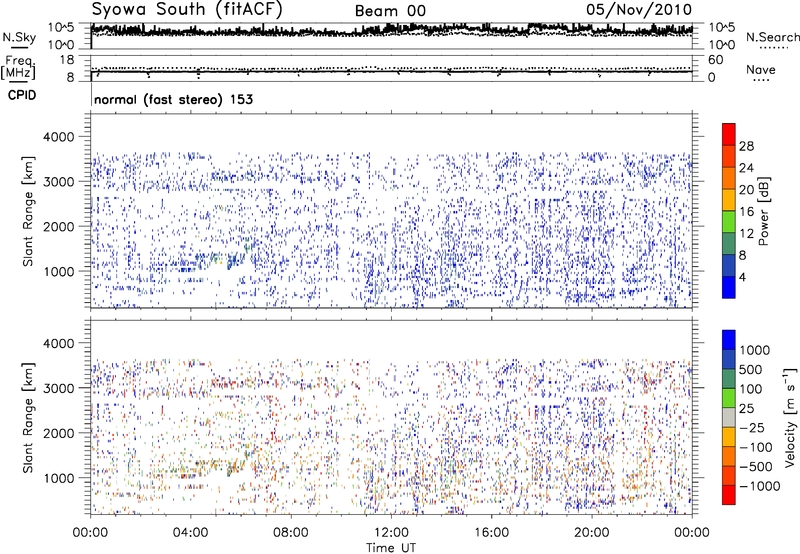Screen dimensions: 800x554
Task: Click the '04:00' time axis tick label
Action: pyautogui.click(x=190, y=533)
